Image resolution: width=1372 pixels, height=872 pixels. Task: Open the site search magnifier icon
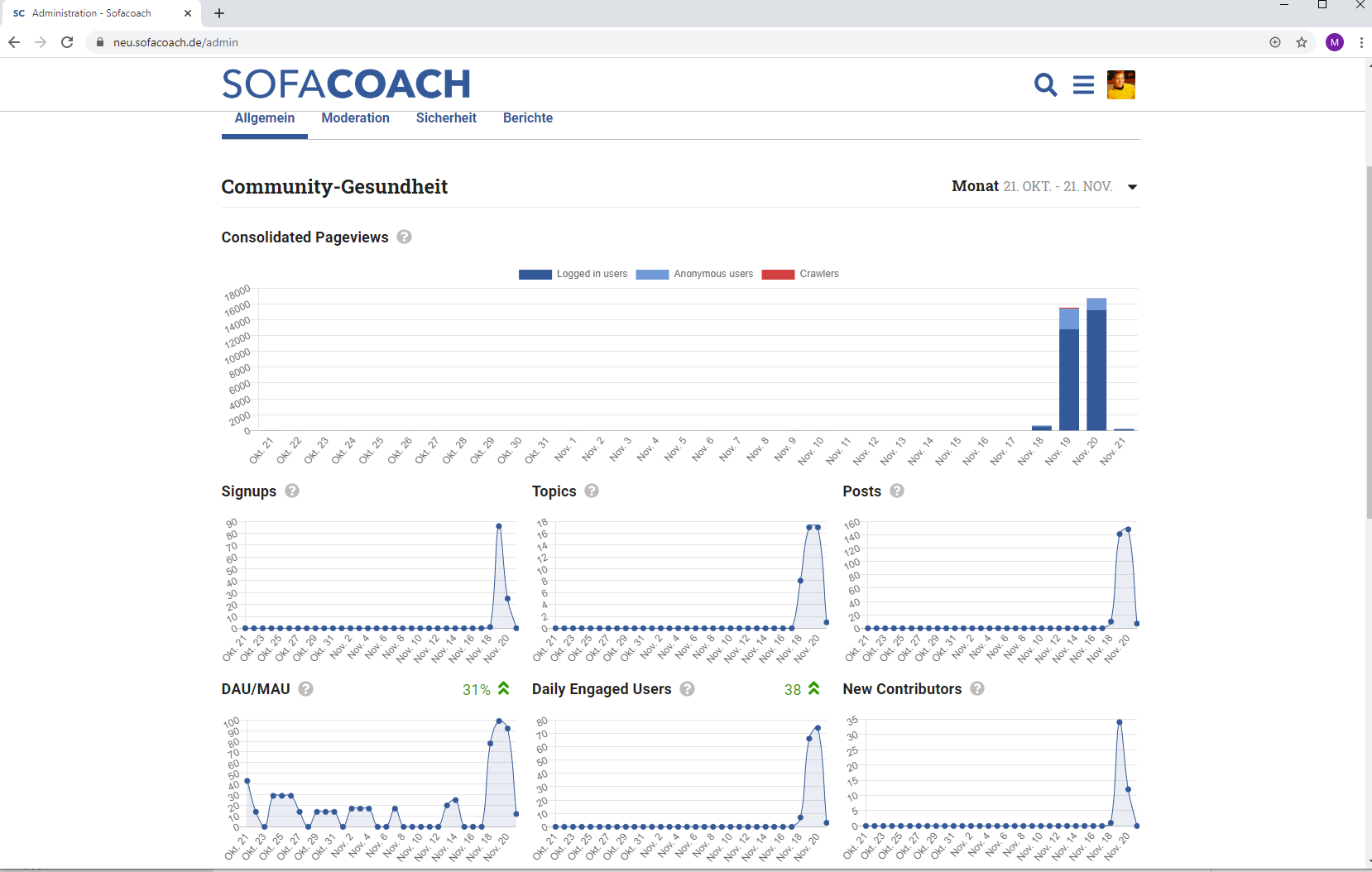pos(1045,84)
